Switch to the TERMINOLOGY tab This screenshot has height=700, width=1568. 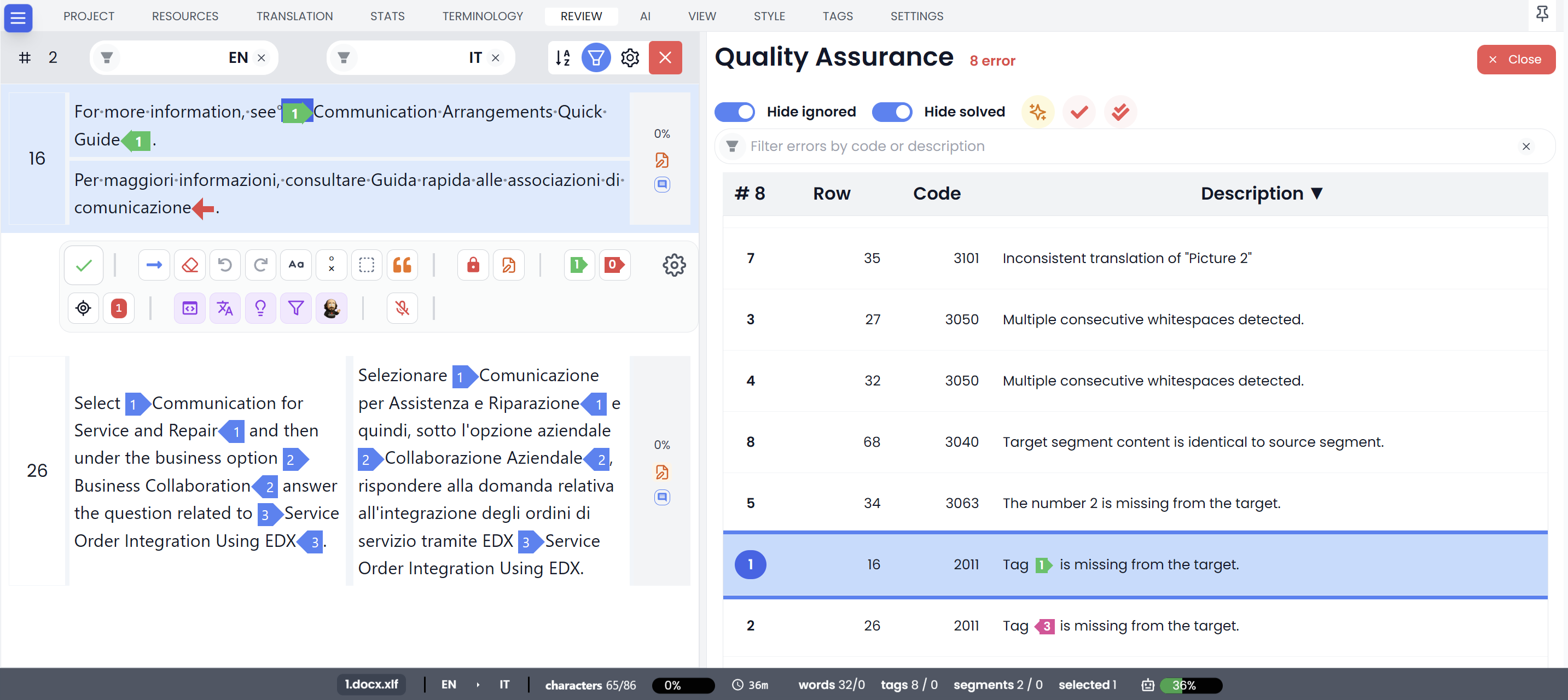pos(482,16)
